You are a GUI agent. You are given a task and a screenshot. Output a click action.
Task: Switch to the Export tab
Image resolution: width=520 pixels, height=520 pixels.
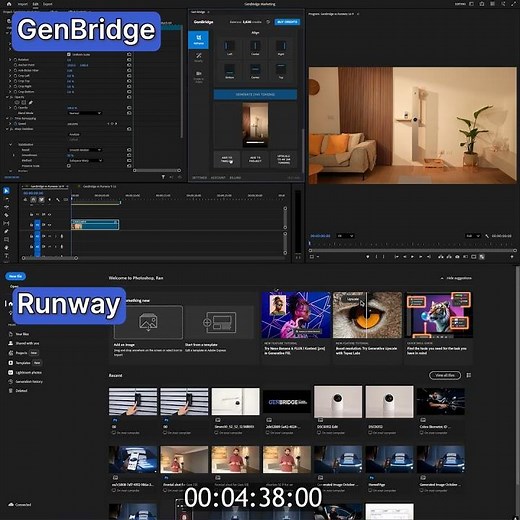pos(48,4)
